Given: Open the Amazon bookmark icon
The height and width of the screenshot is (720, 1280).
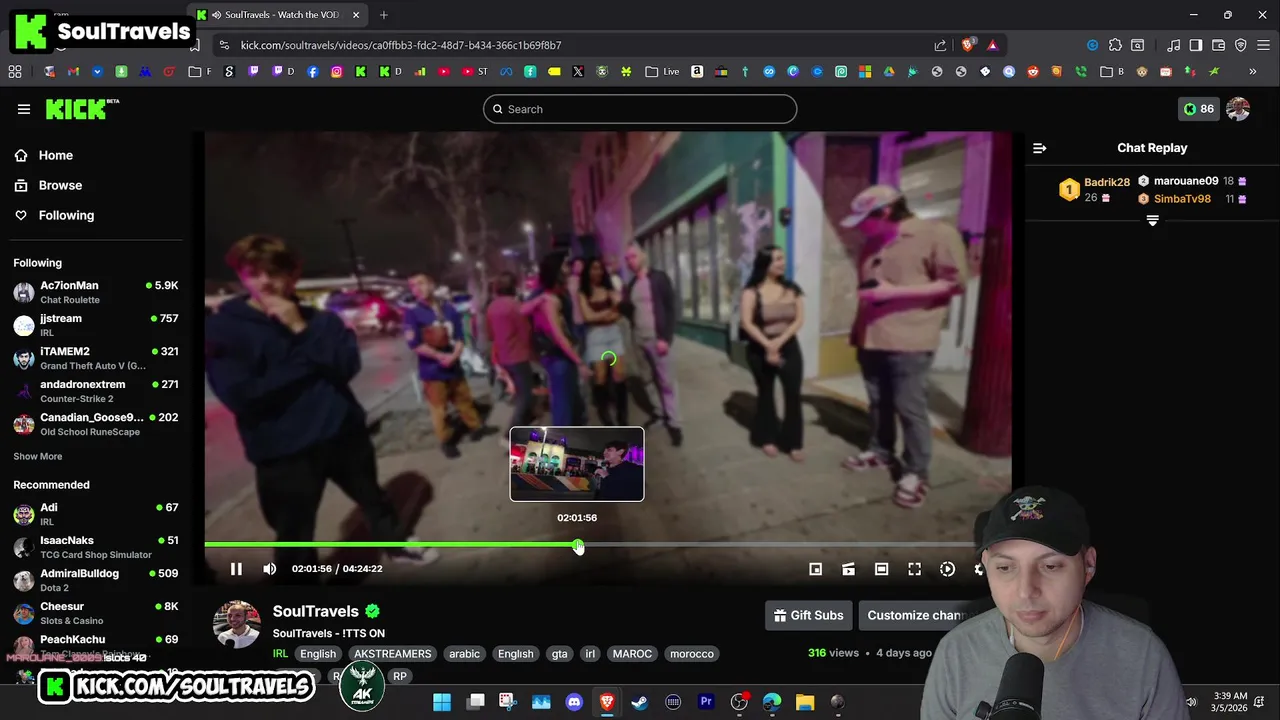Looking at the screenshot, I should [697, 72].
